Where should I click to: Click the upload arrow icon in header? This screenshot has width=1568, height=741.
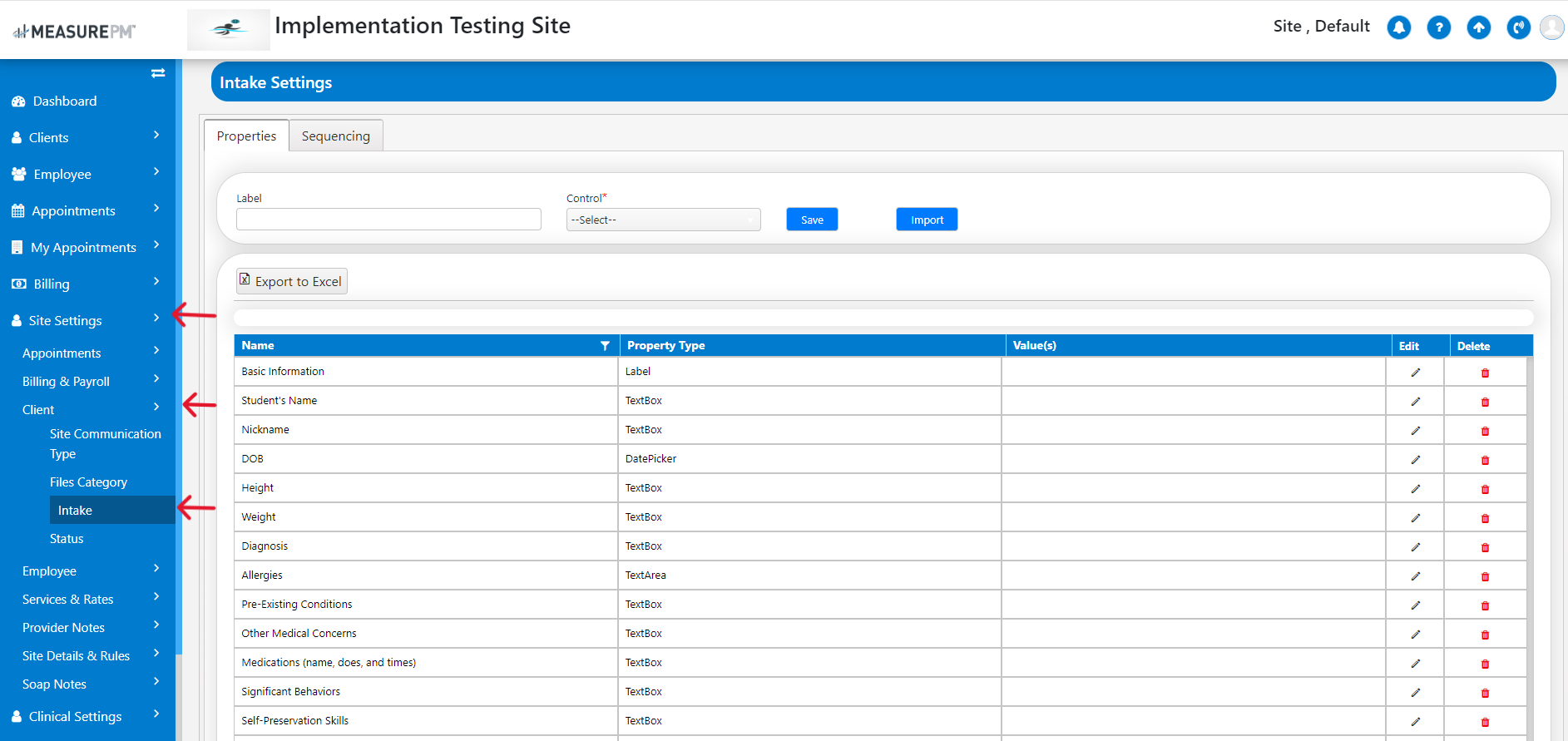point(1479,27)
